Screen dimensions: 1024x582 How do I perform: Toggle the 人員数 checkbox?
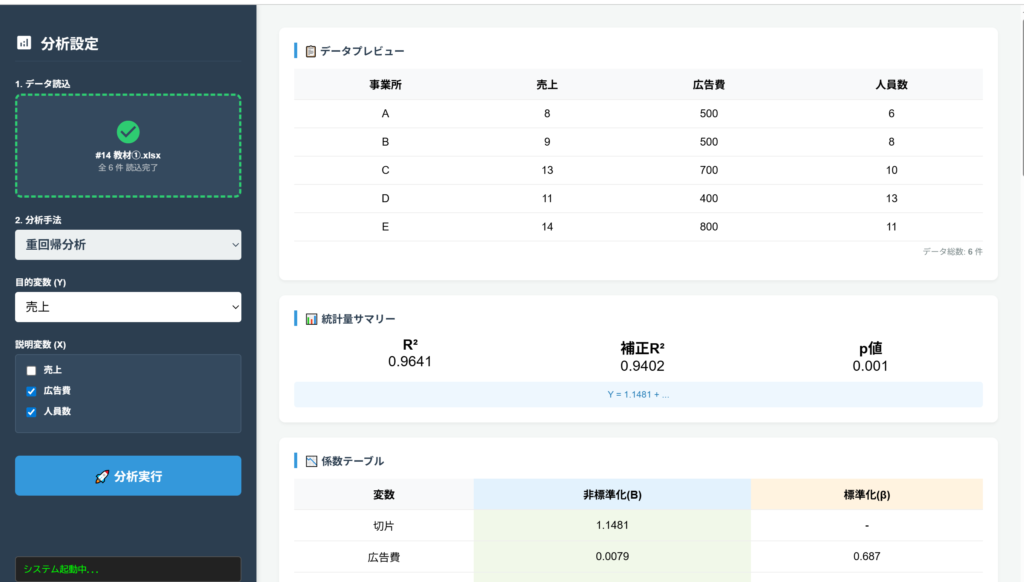coord(31,411)
